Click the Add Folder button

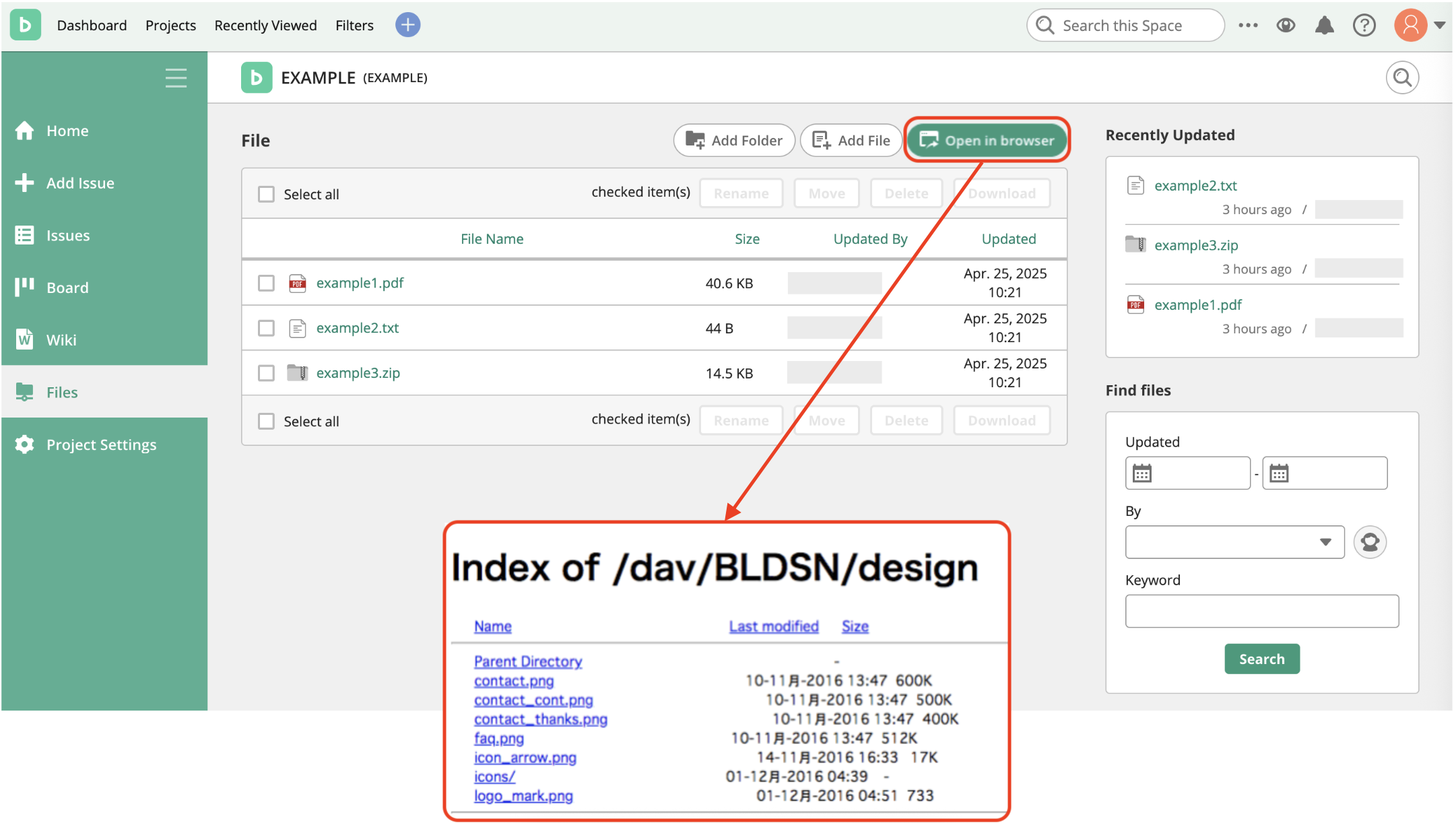coord(734,140)
